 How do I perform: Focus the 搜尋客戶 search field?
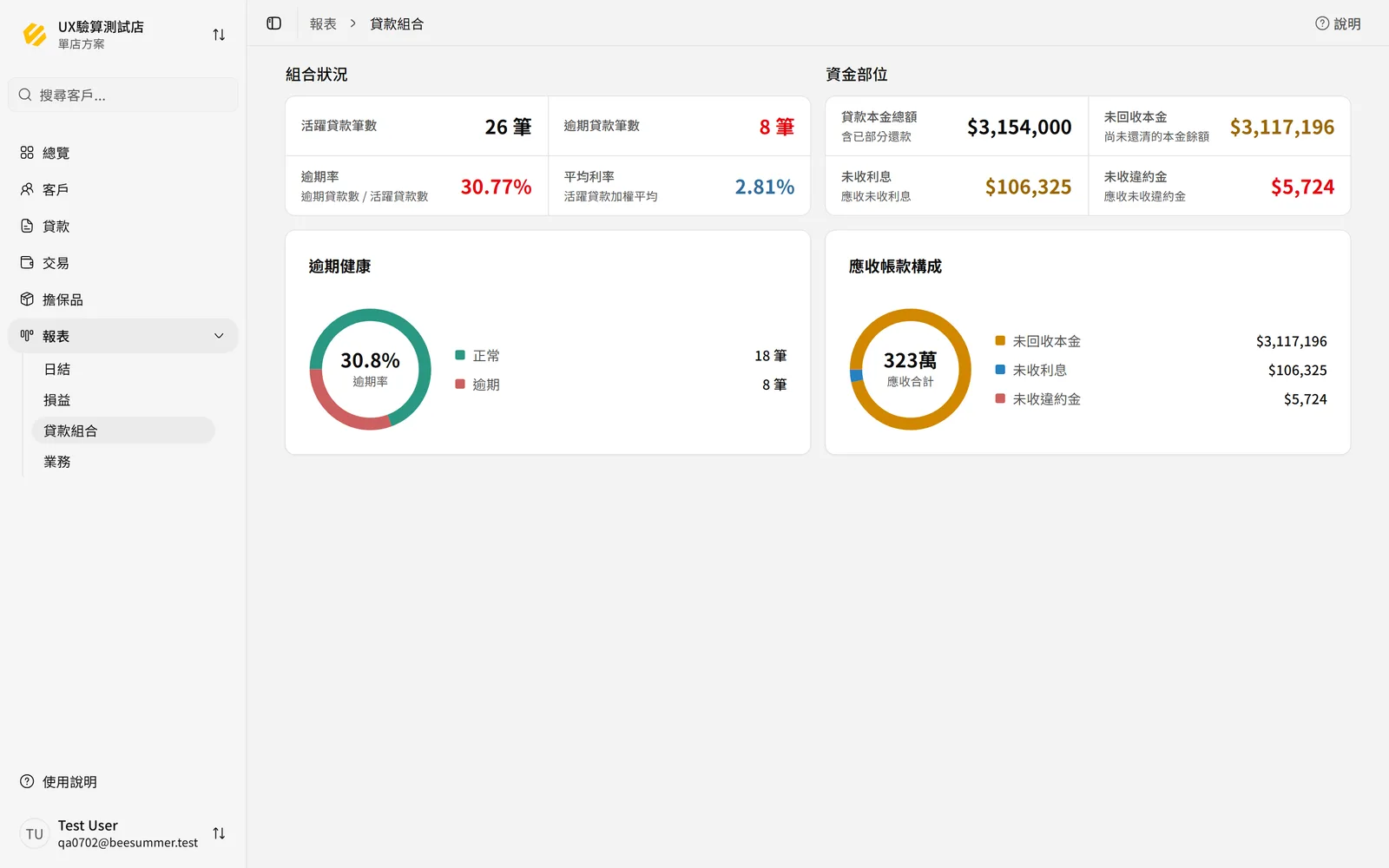tap(123, 95)
